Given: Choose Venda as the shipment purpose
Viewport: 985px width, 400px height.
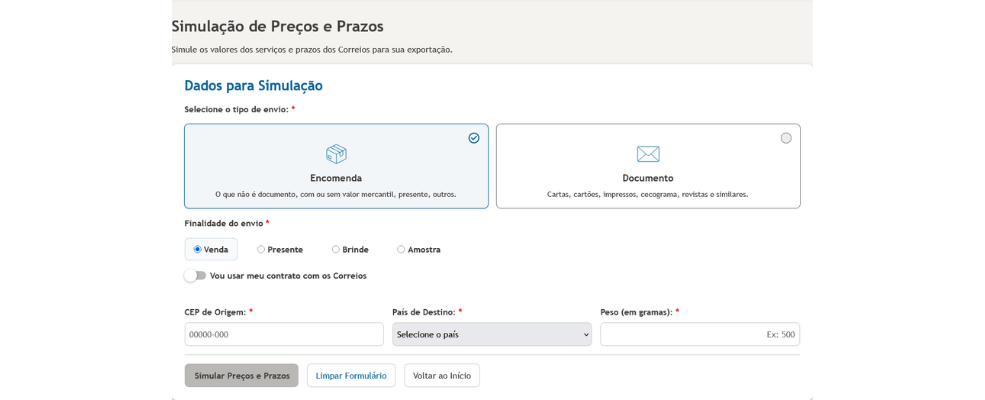Looking at the screenshot, I should click(x=198, y=249).
